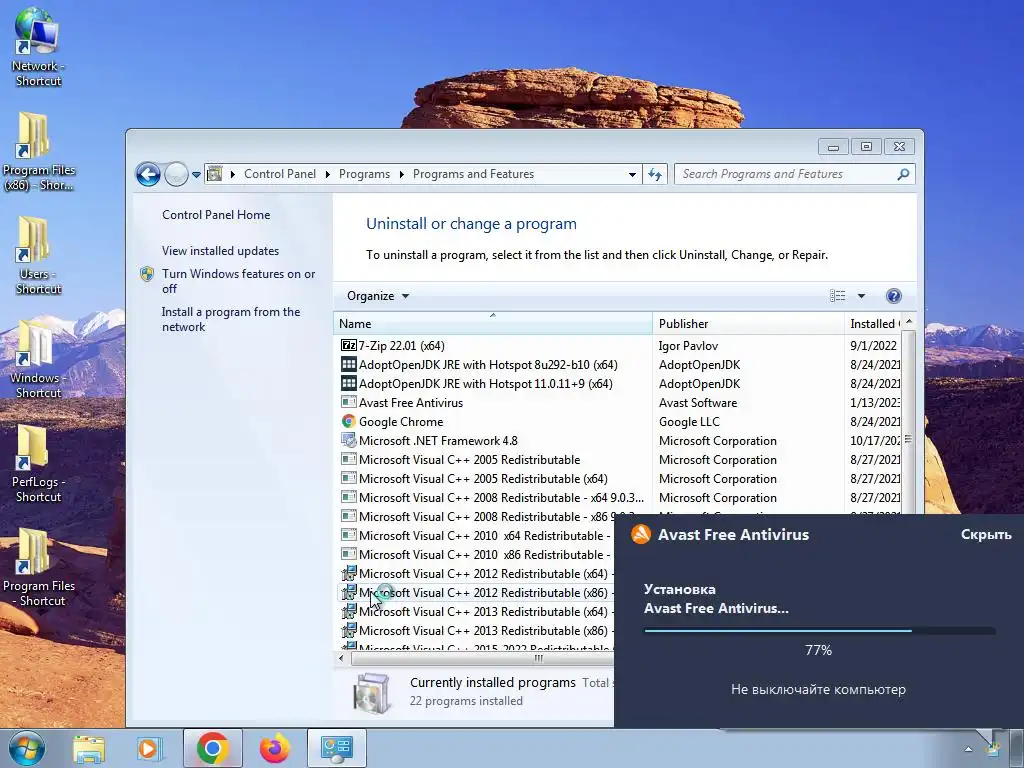Image resolution: width=1024 pixels, height=768 pixels.
Task: Open Program Files (x86) shortcut icon
Action: coord(38,152)
